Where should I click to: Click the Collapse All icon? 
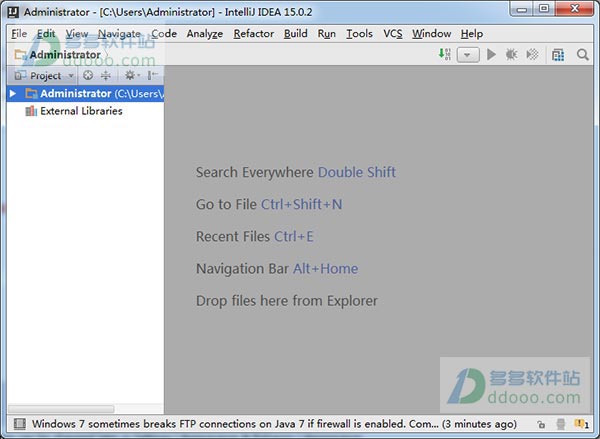(106, 75)
